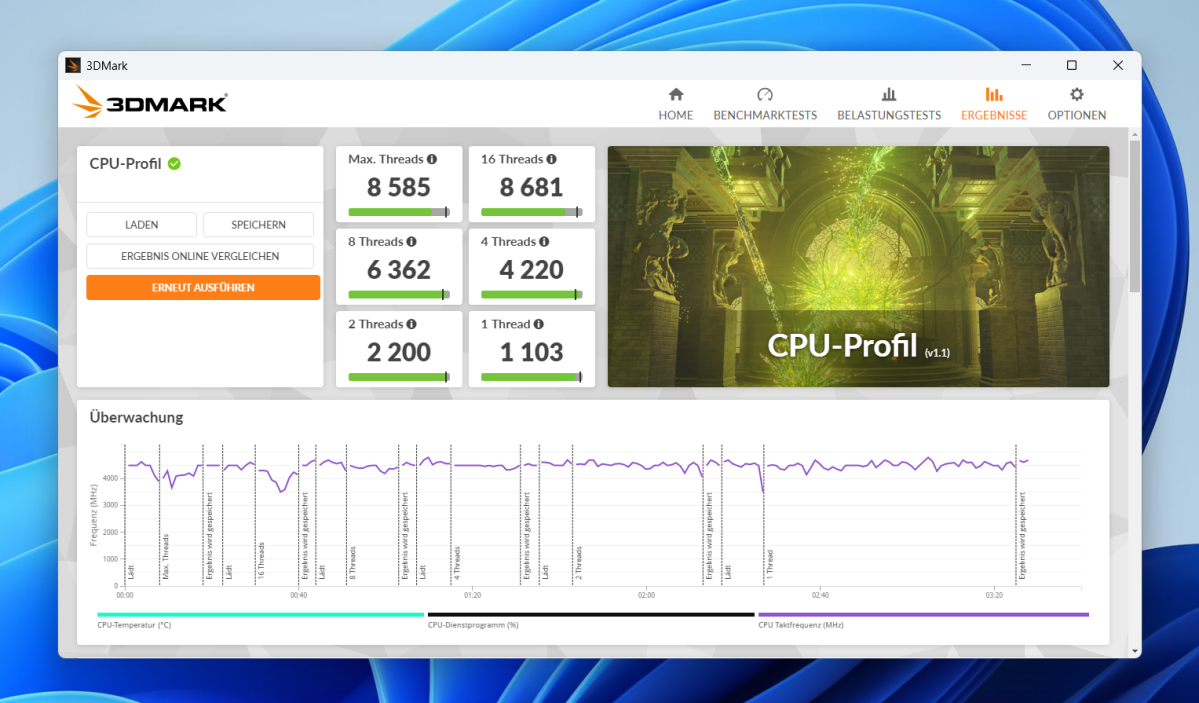This screenshot has width=1199, height=703.
Task: Click the orange bars icon above ERGEBNISSE
Action: click(993, 94)
